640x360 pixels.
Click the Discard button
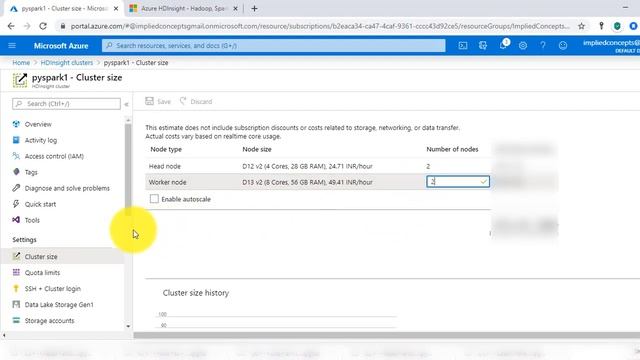(x=196, y=101)
